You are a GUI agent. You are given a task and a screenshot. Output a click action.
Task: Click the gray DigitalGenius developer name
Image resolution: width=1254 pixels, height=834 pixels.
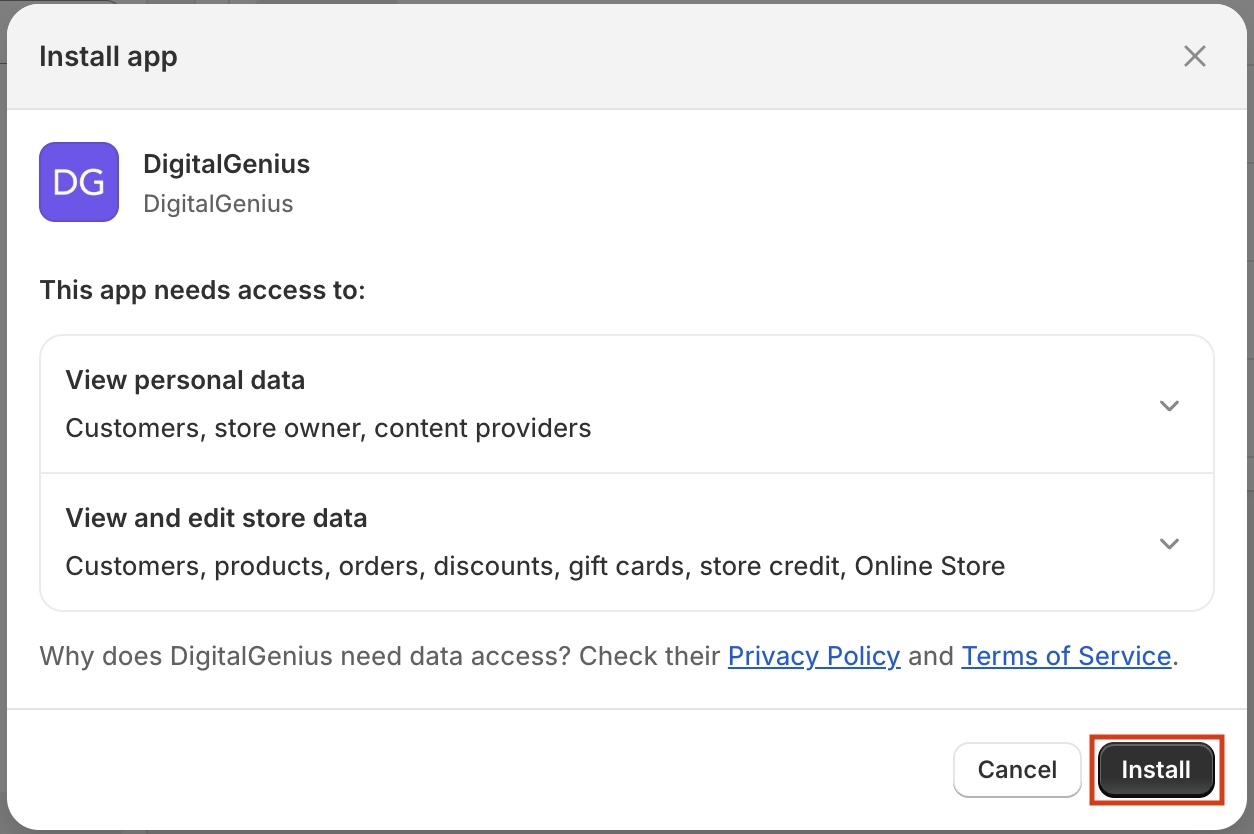pyautogui.click(x=218, y=204)
